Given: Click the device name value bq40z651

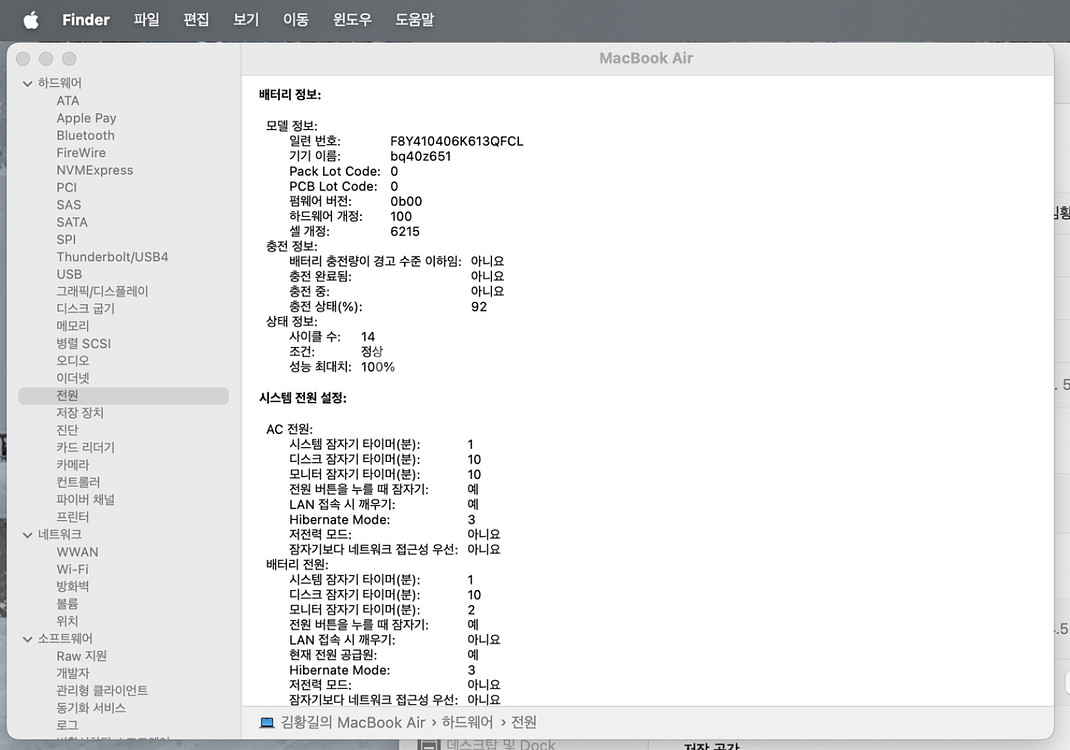Looking at the screenshot, I should [420, 156].
